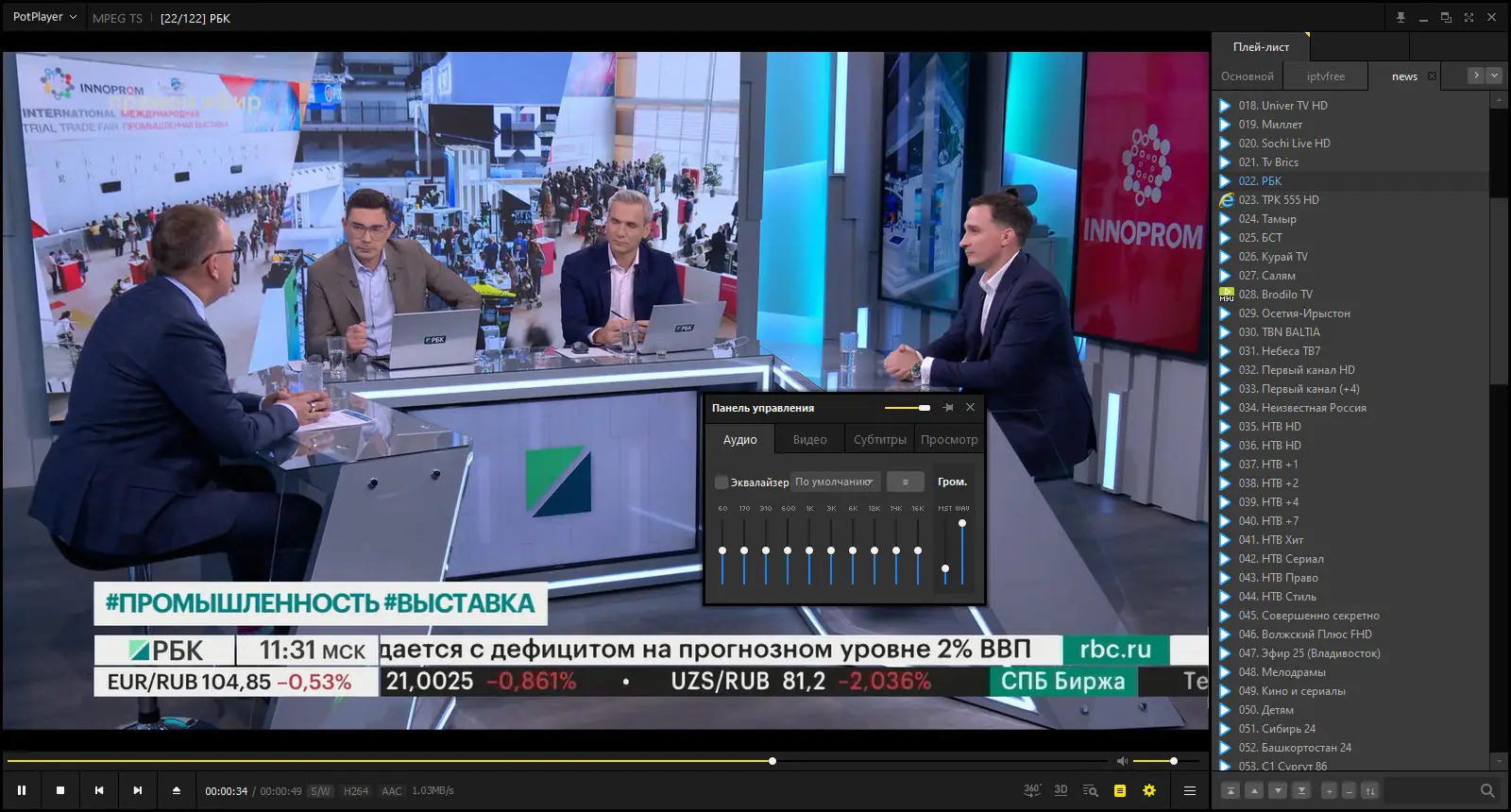Add an item to the playlist

pyautogui.click(x=1329, y=790)
